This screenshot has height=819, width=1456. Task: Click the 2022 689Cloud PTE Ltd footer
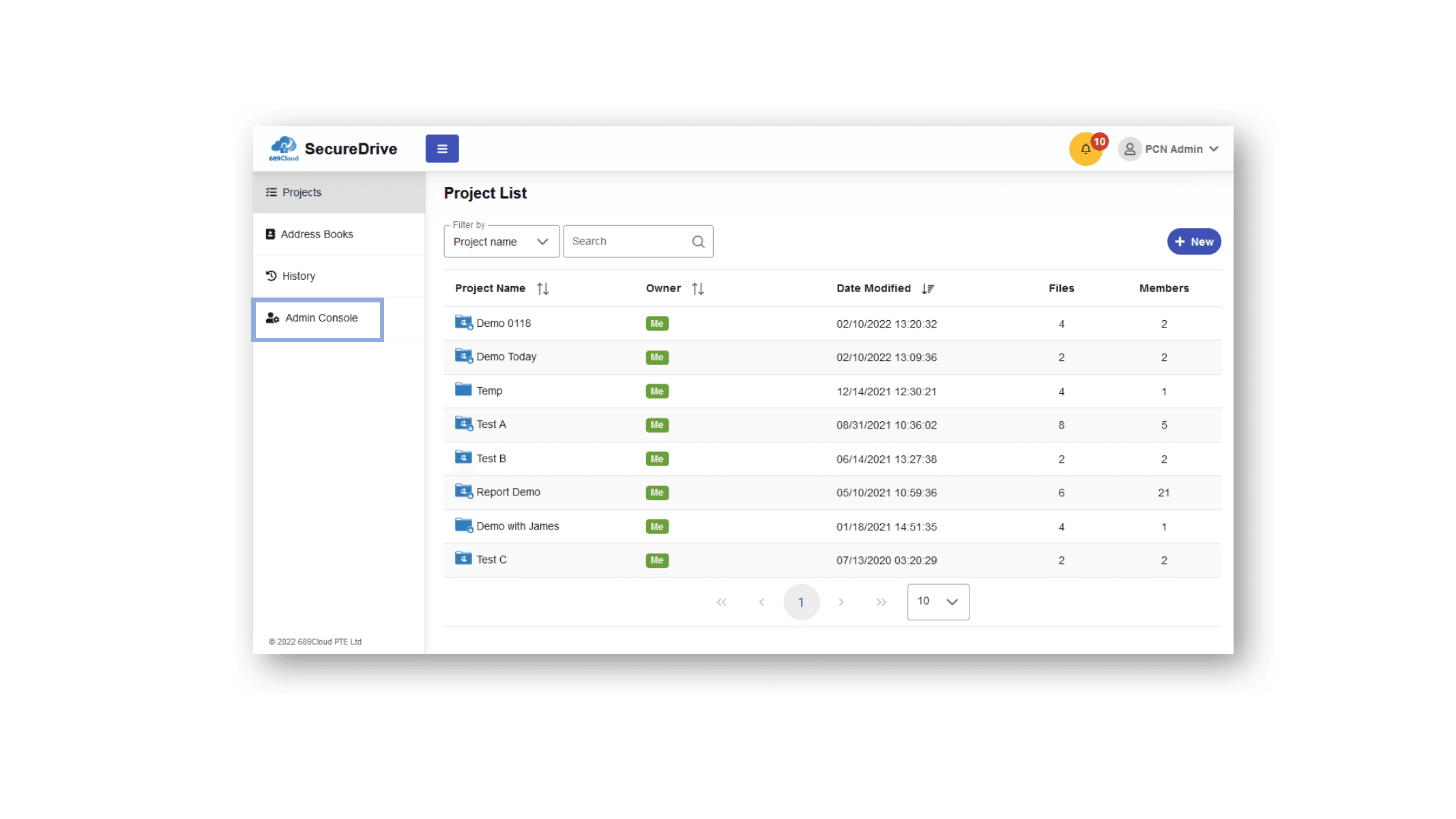click(315, 642)
